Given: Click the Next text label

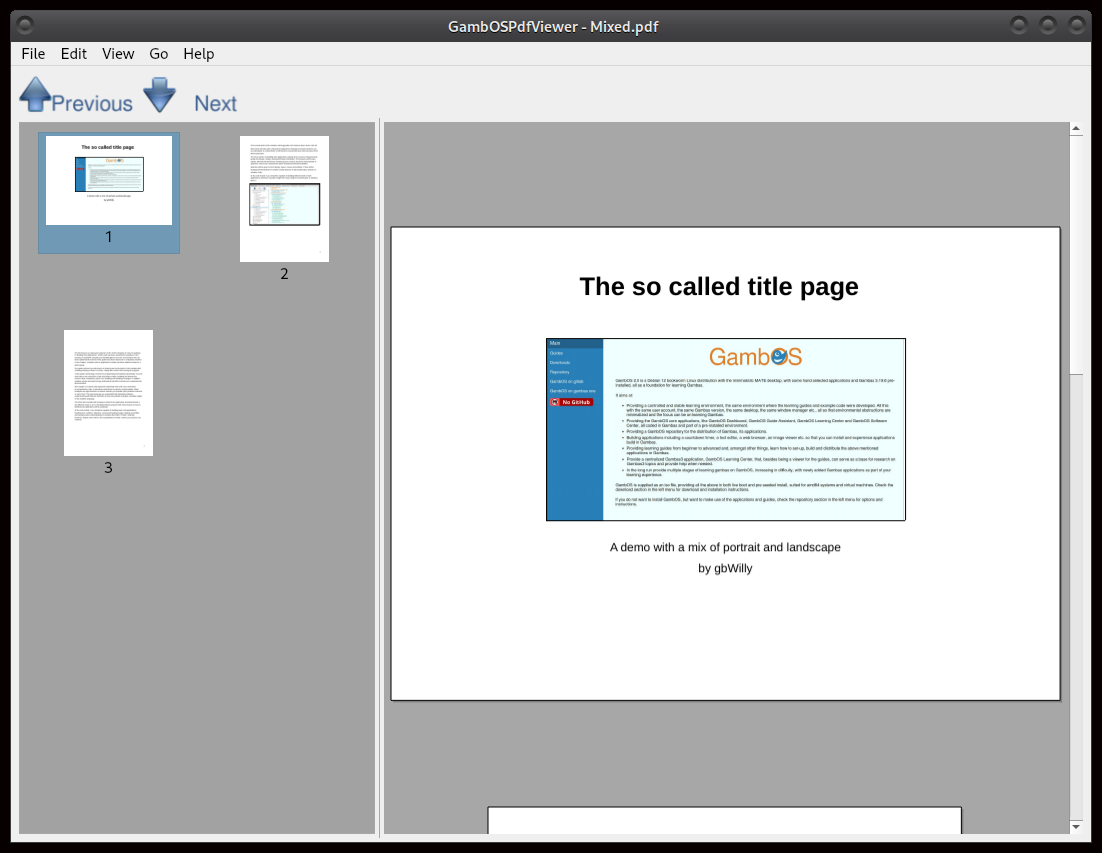Looking at the screenshot, I should coord(215,103).
